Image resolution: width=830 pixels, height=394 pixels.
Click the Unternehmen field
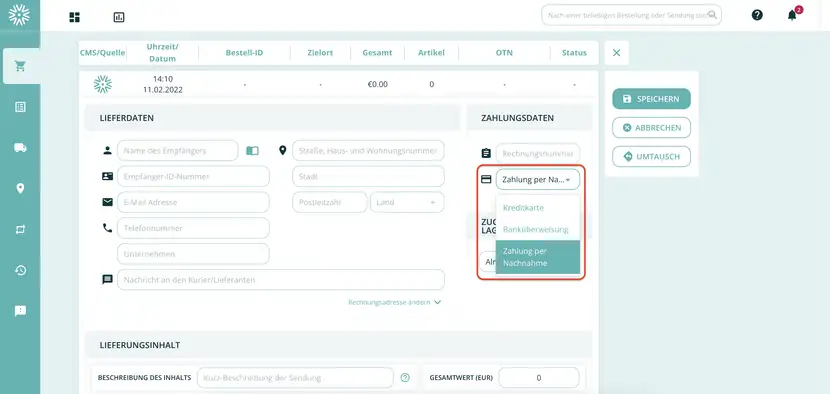(x=193, y=254)
